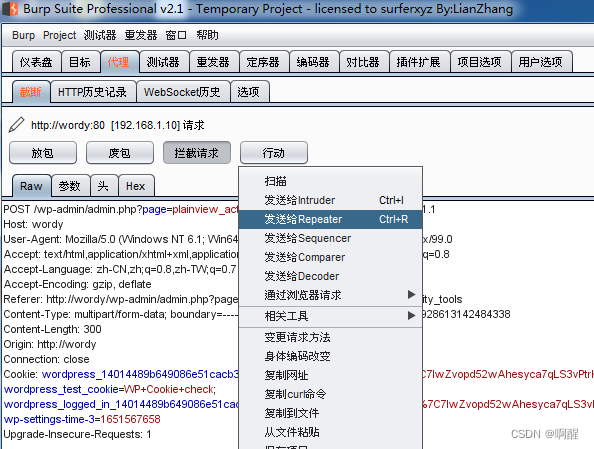The image size is (594, 449).
Task: Select the Raw view tab
Action: pos(31,186)
